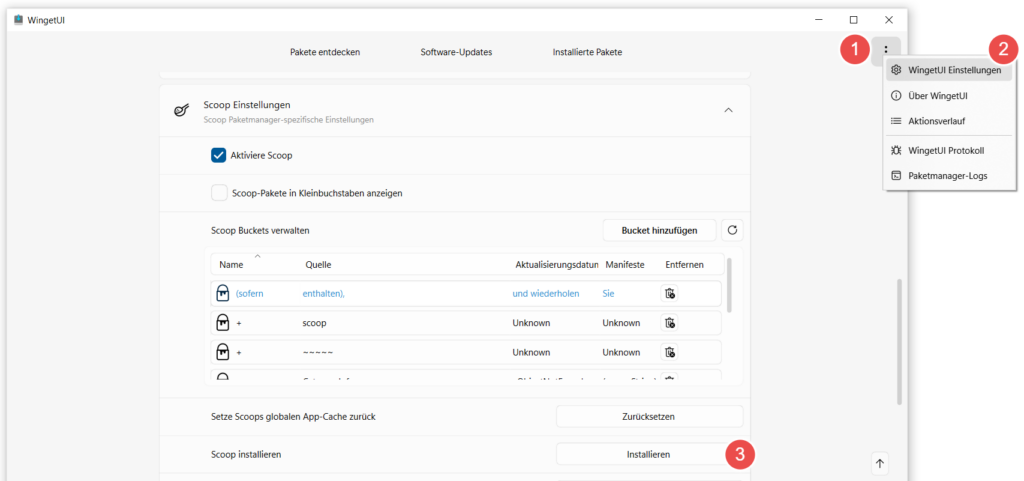
Task: Remove the bucket with source 'scoop'
Action: pos(669,322)
